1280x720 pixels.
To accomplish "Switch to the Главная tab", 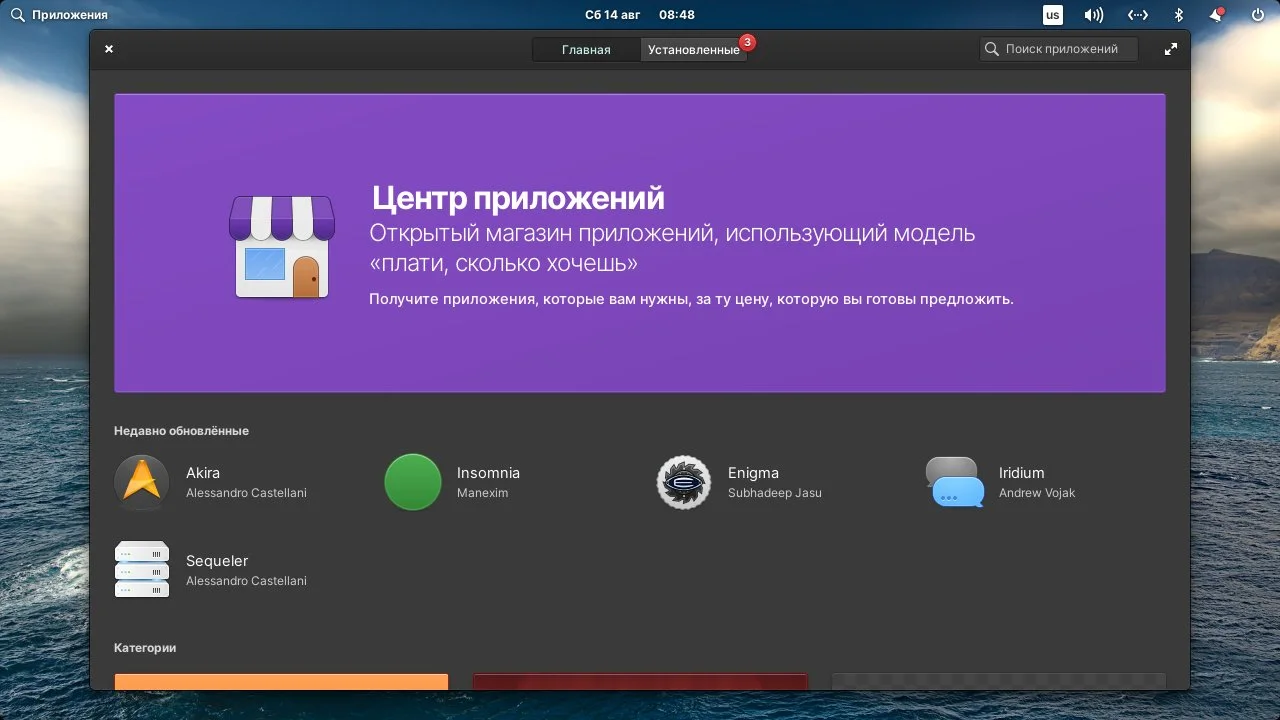I will click(587, 48).
